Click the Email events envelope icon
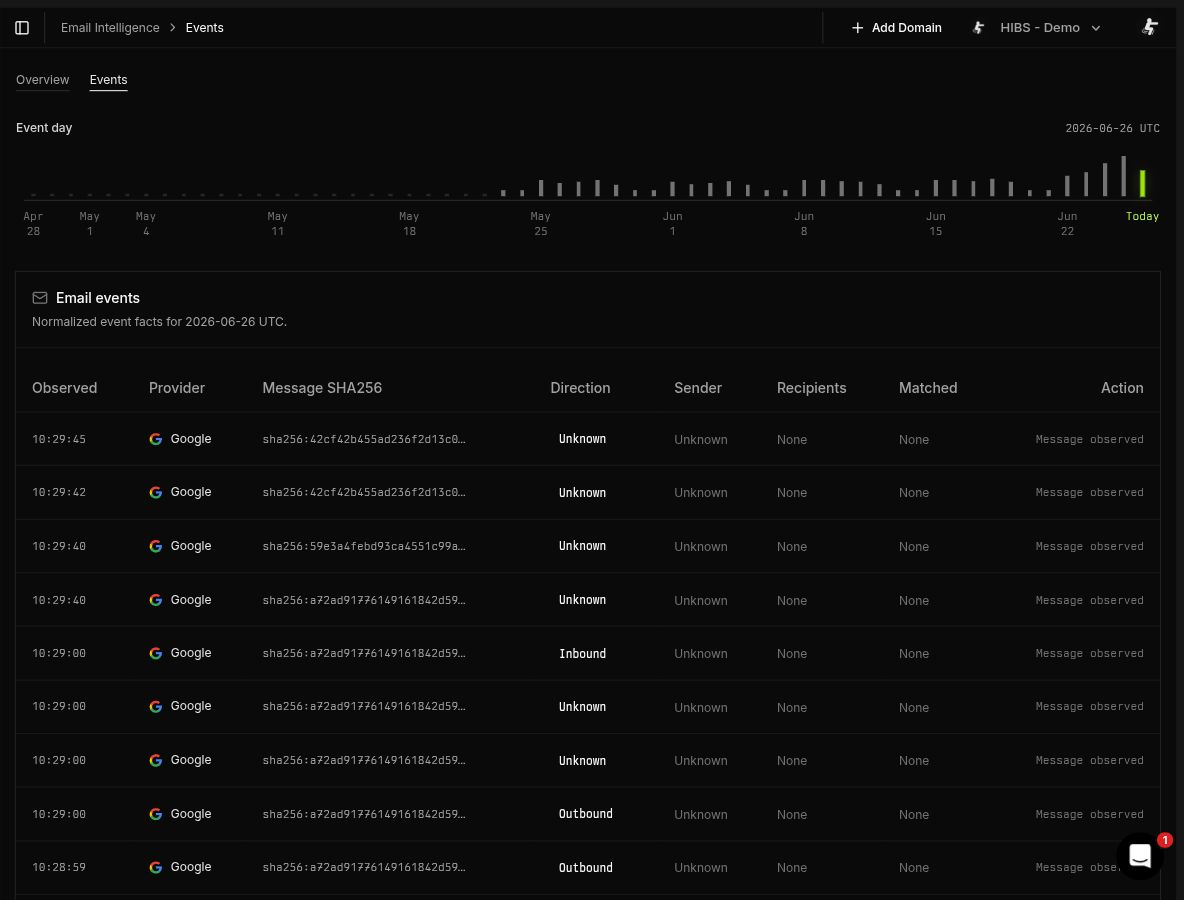Image resolution: width=1184 pixels, height=900 pixels. coord(40,298)
